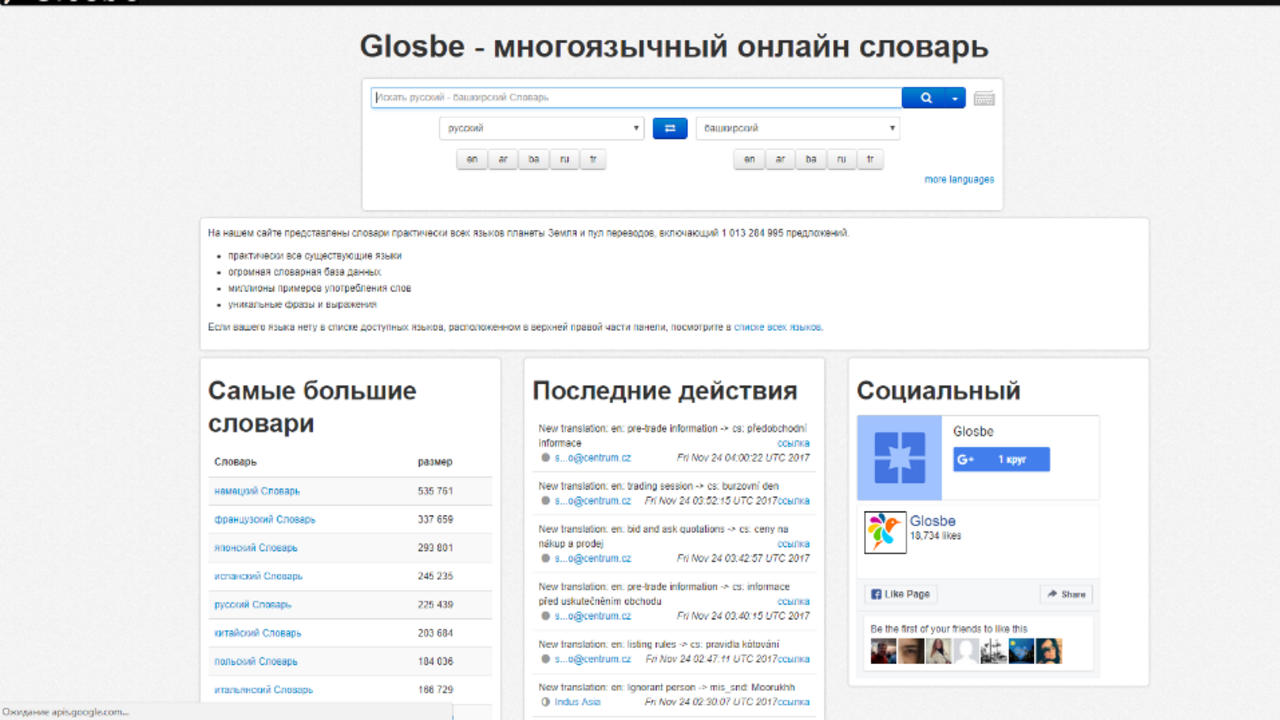
Task: Click Google+ '1 круг' follow button
Action: click(1001, 460)
